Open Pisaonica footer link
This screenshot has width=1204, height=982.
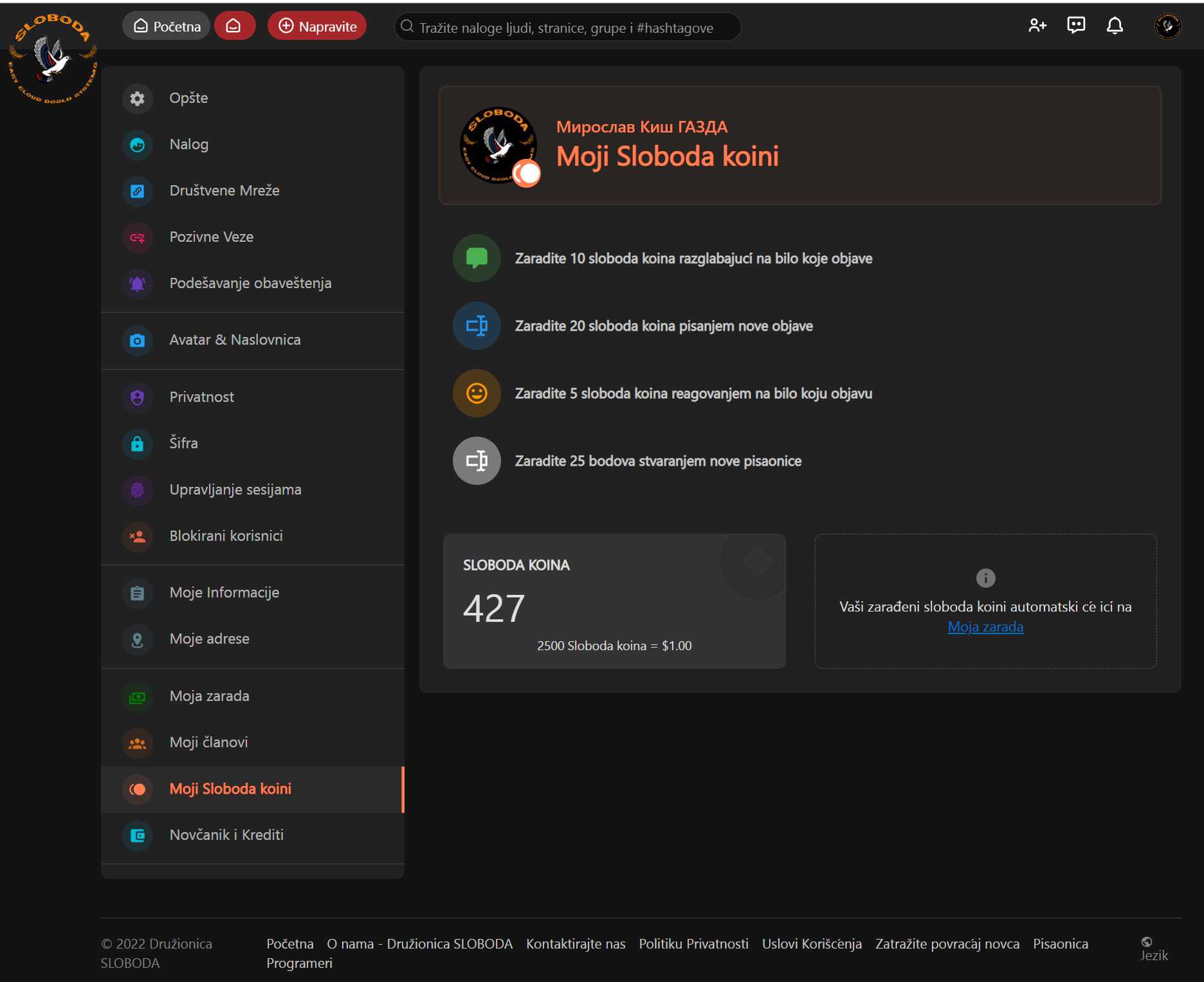tap(1061, 943)
